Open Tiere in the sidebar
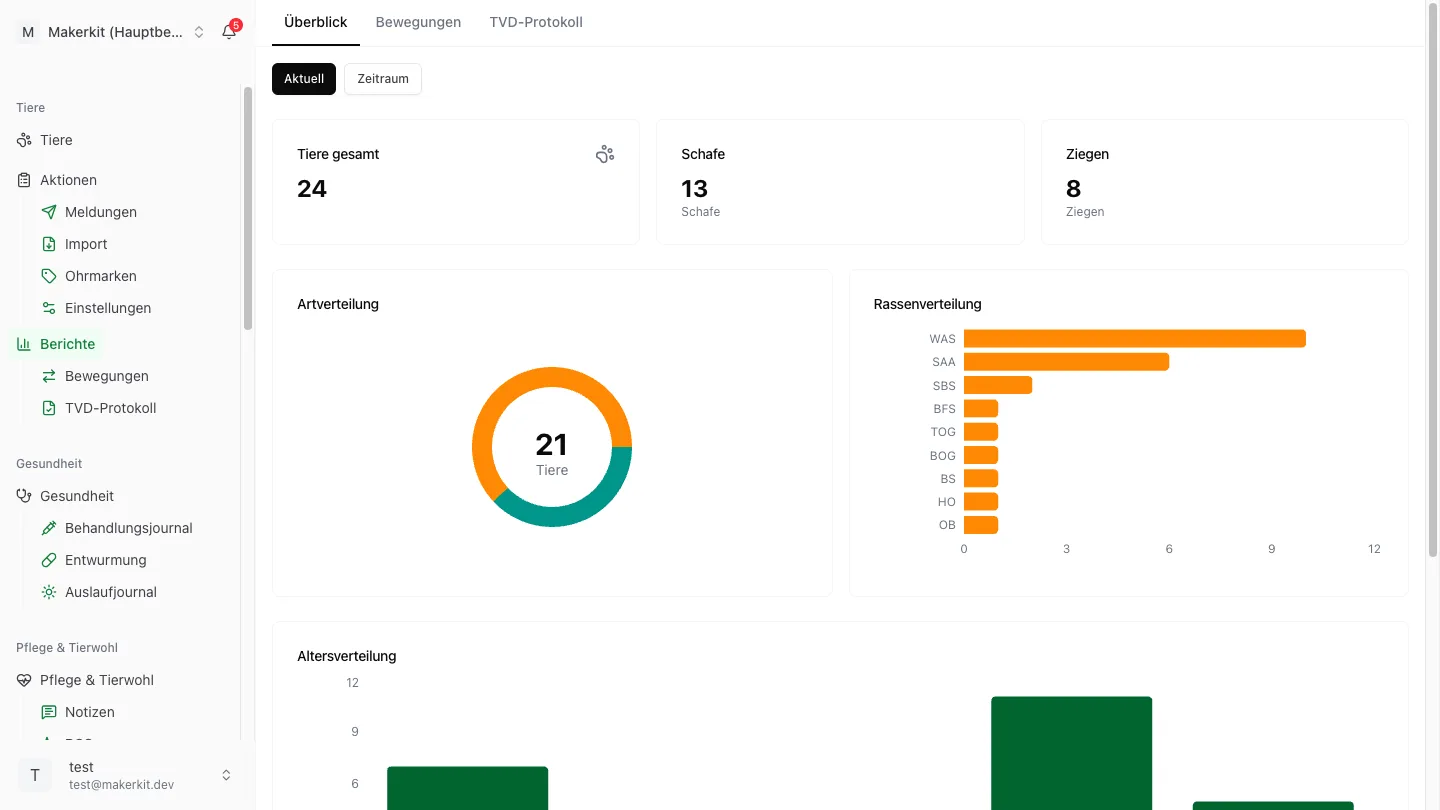Screen dimensions: 1440x810 point(56,140)
